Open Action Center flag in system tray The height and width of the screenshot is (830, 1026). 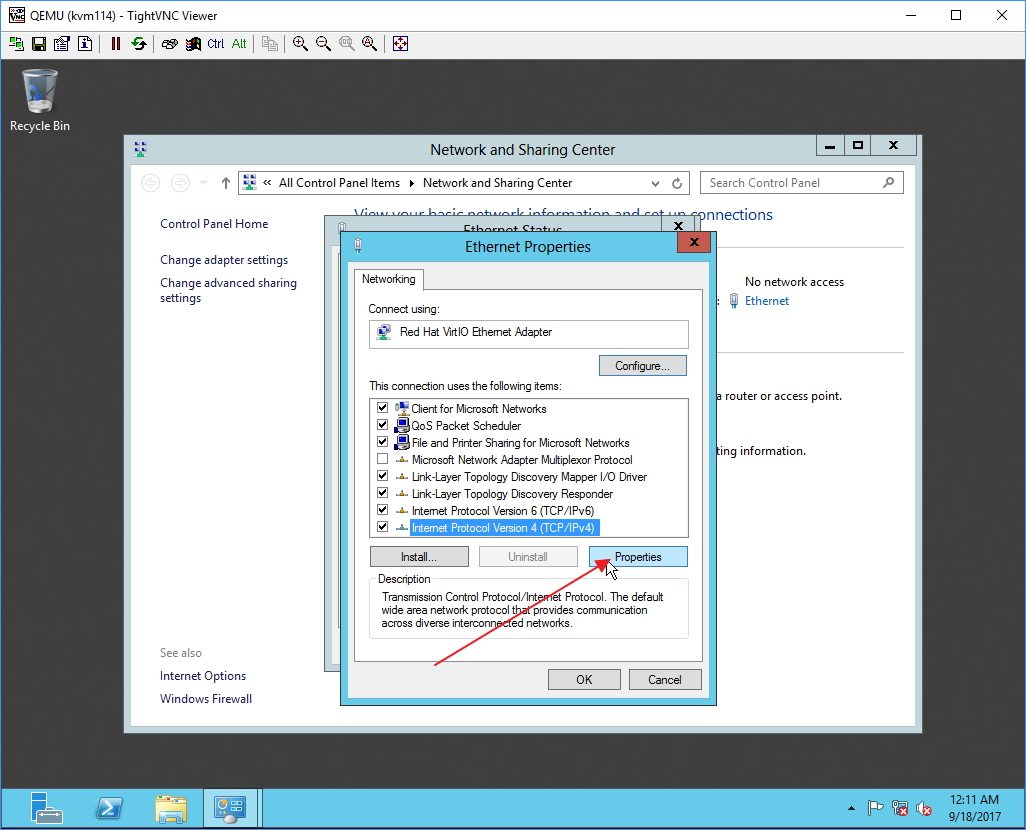point(875,808)
